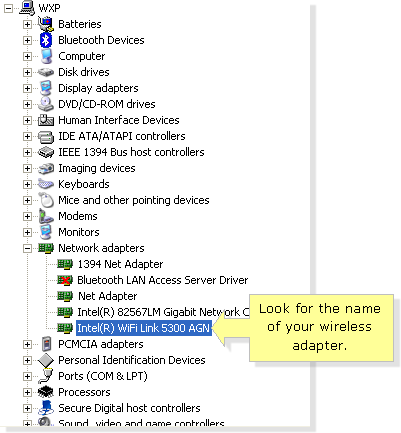Select Bluetooth LAN Access Server Driver entry

[x=163, y=280]
